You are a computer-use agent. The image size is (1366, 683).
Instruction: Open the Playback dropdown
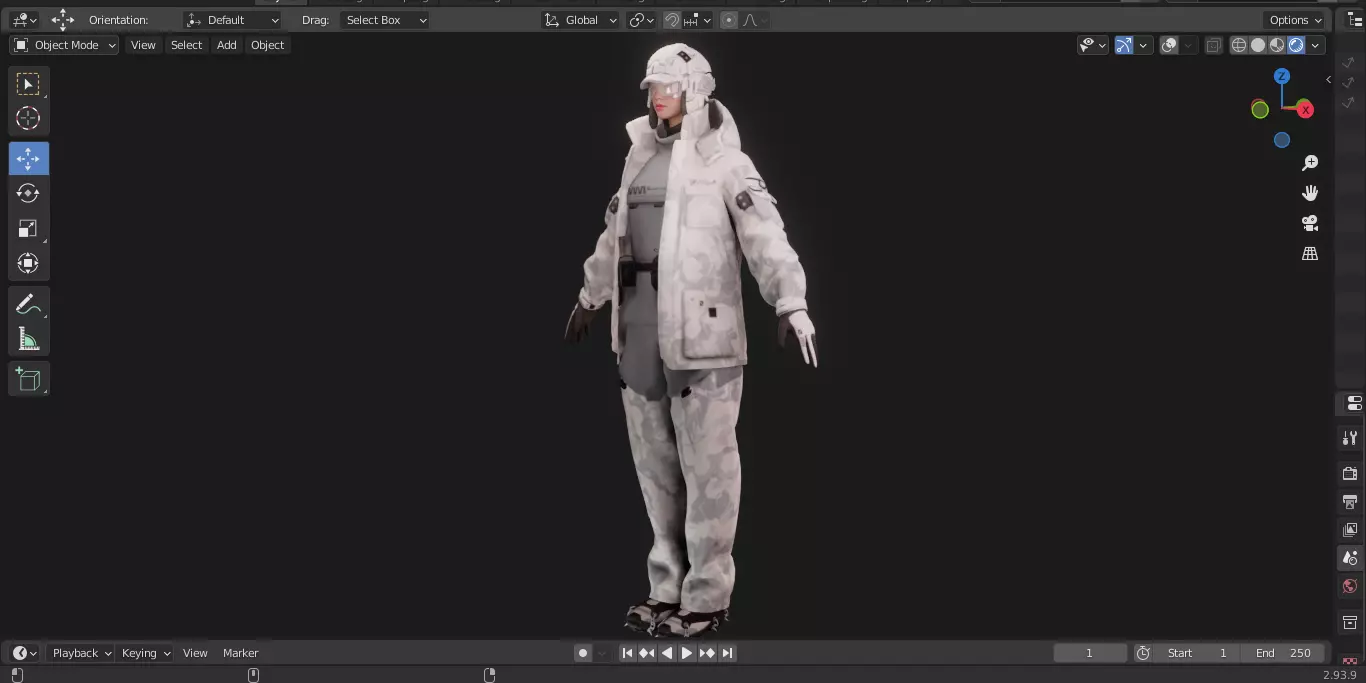(x=80, y=653)
